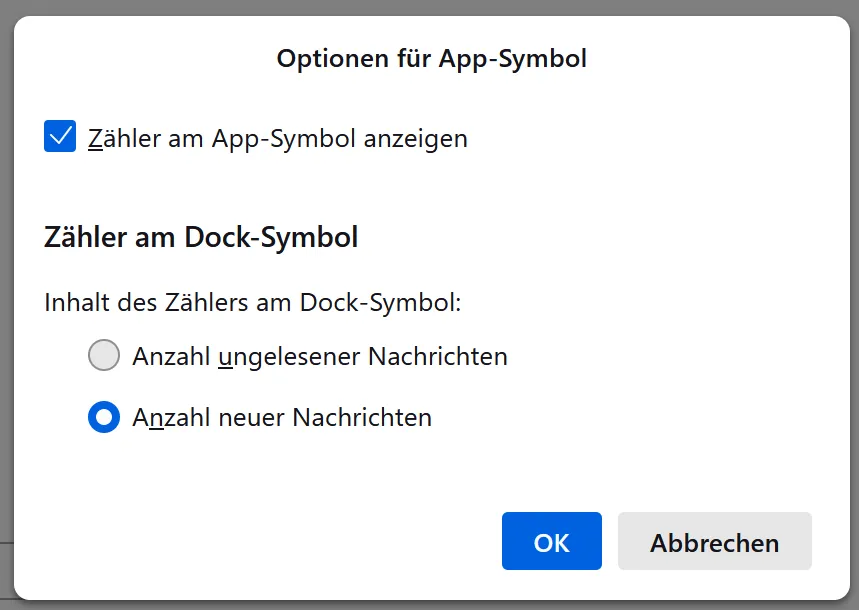
Task: Switch the badge content to unread messages count
Action: click(x=104, y=355)
